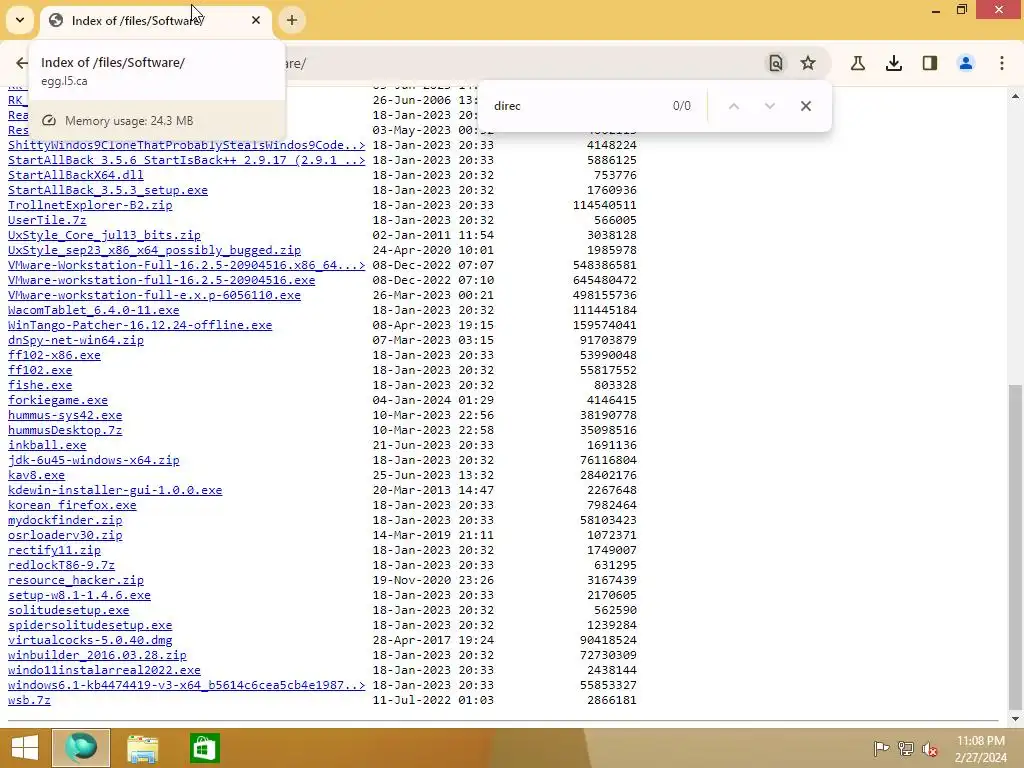Open the Windows Store taskbar icon

(204, 748)
